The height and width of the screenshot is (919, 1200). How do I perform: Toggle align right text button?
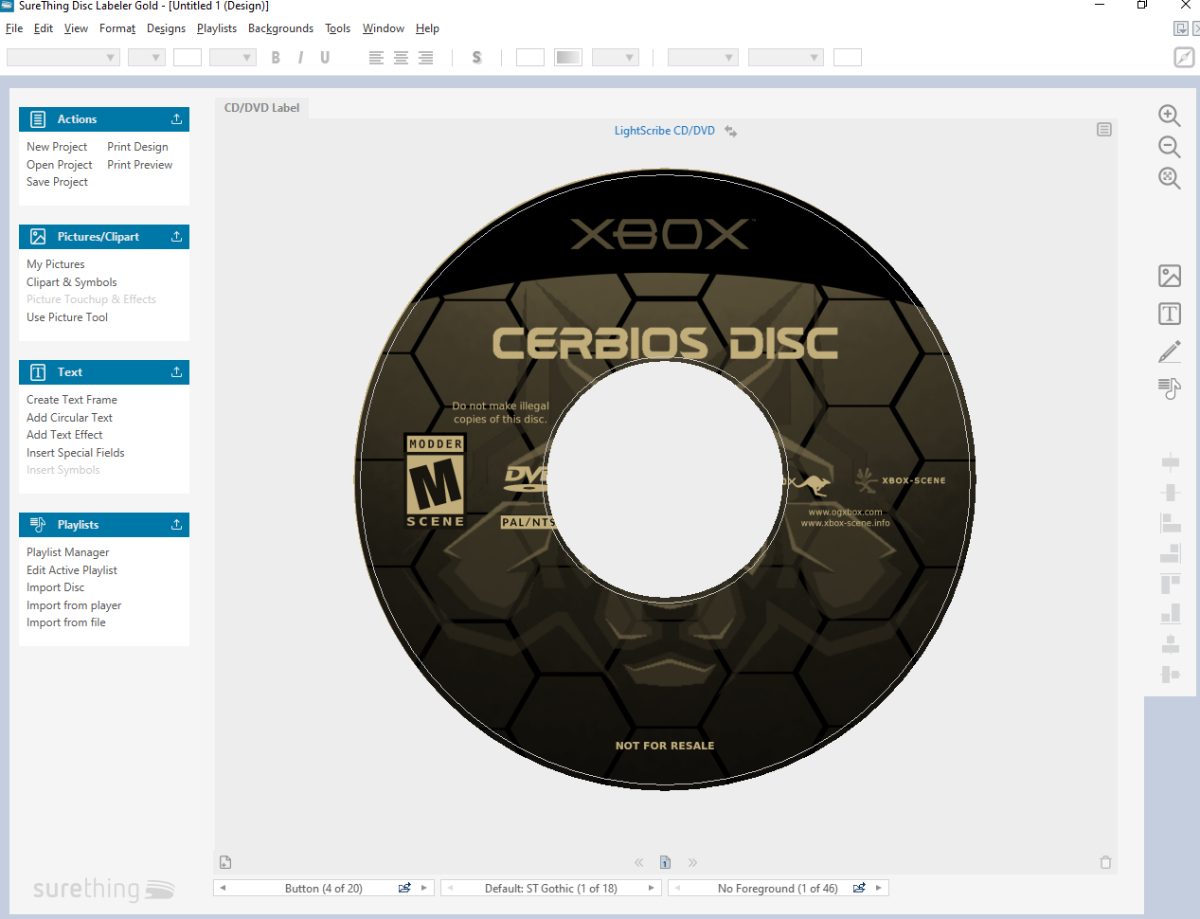[x=426, y=58]
